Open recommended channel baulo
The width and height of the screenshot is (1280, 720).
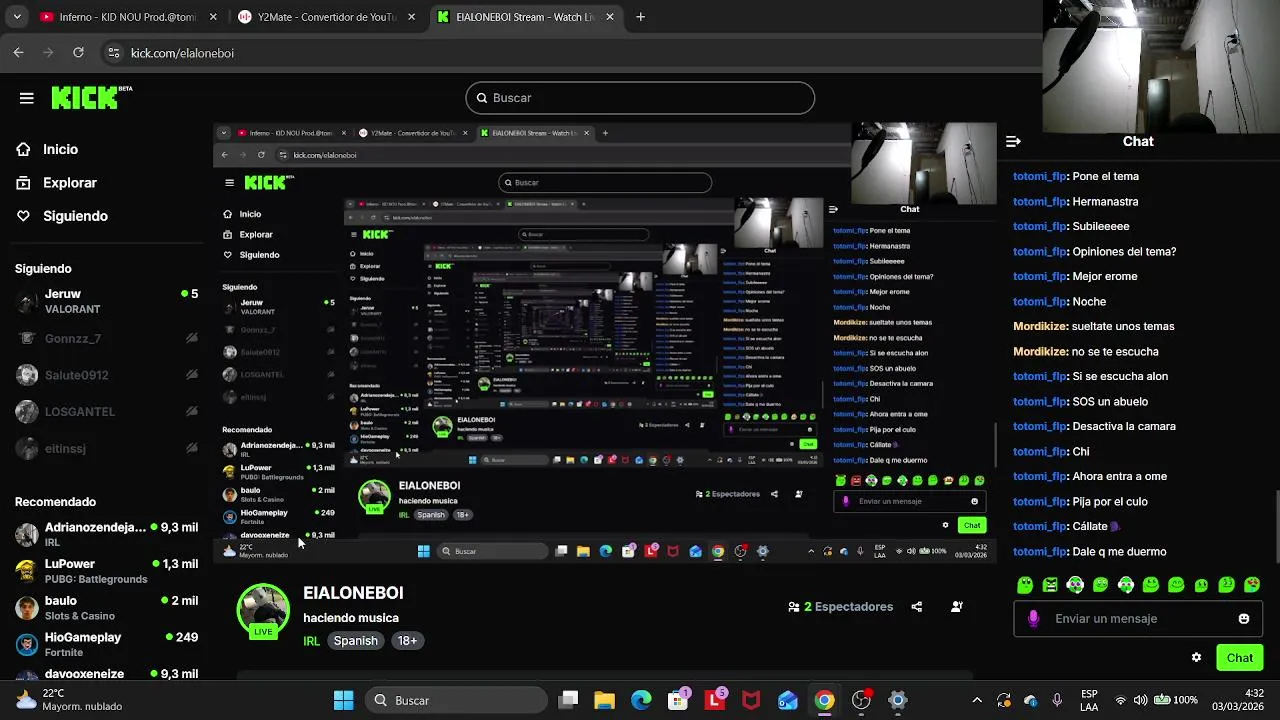[107, 608]
